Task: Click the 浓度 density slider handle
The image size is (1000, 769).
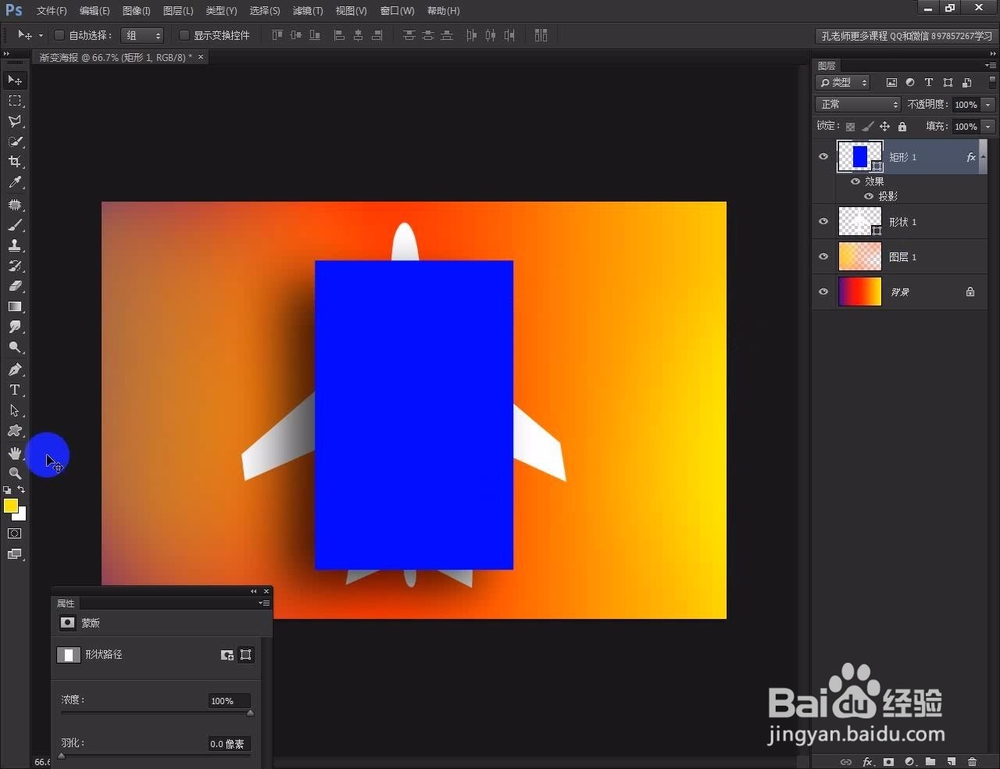Action: point(250,713)
